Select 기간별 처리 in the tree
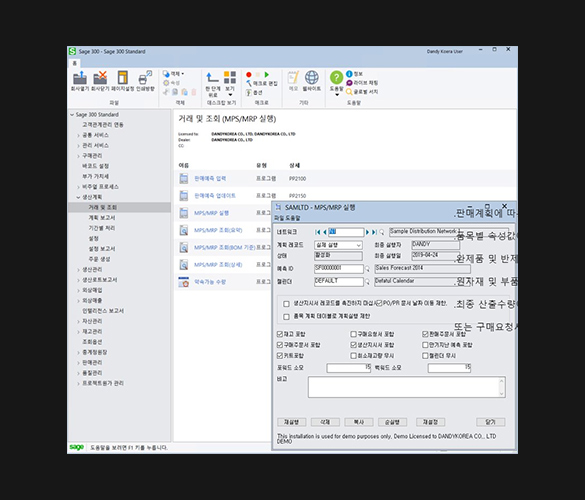 (101, 228)
